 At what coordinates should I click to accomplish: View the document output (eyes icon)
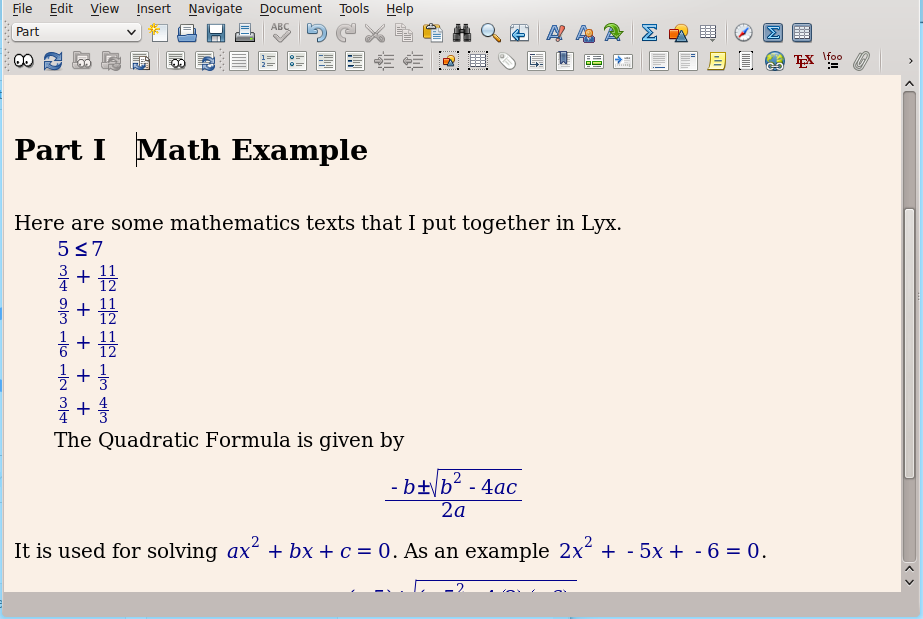coord(24,61)
